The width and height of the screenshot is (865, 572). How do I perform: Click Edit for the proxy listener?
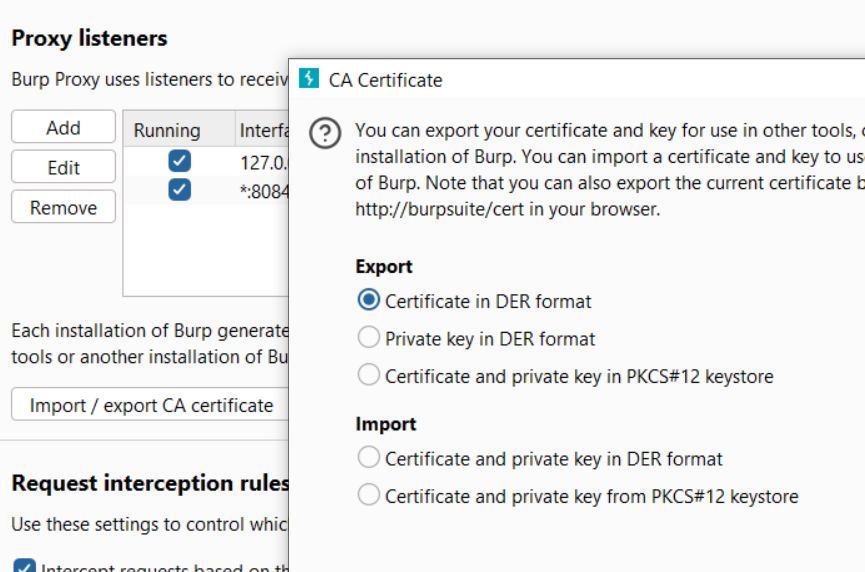click(x=63, y=167)
